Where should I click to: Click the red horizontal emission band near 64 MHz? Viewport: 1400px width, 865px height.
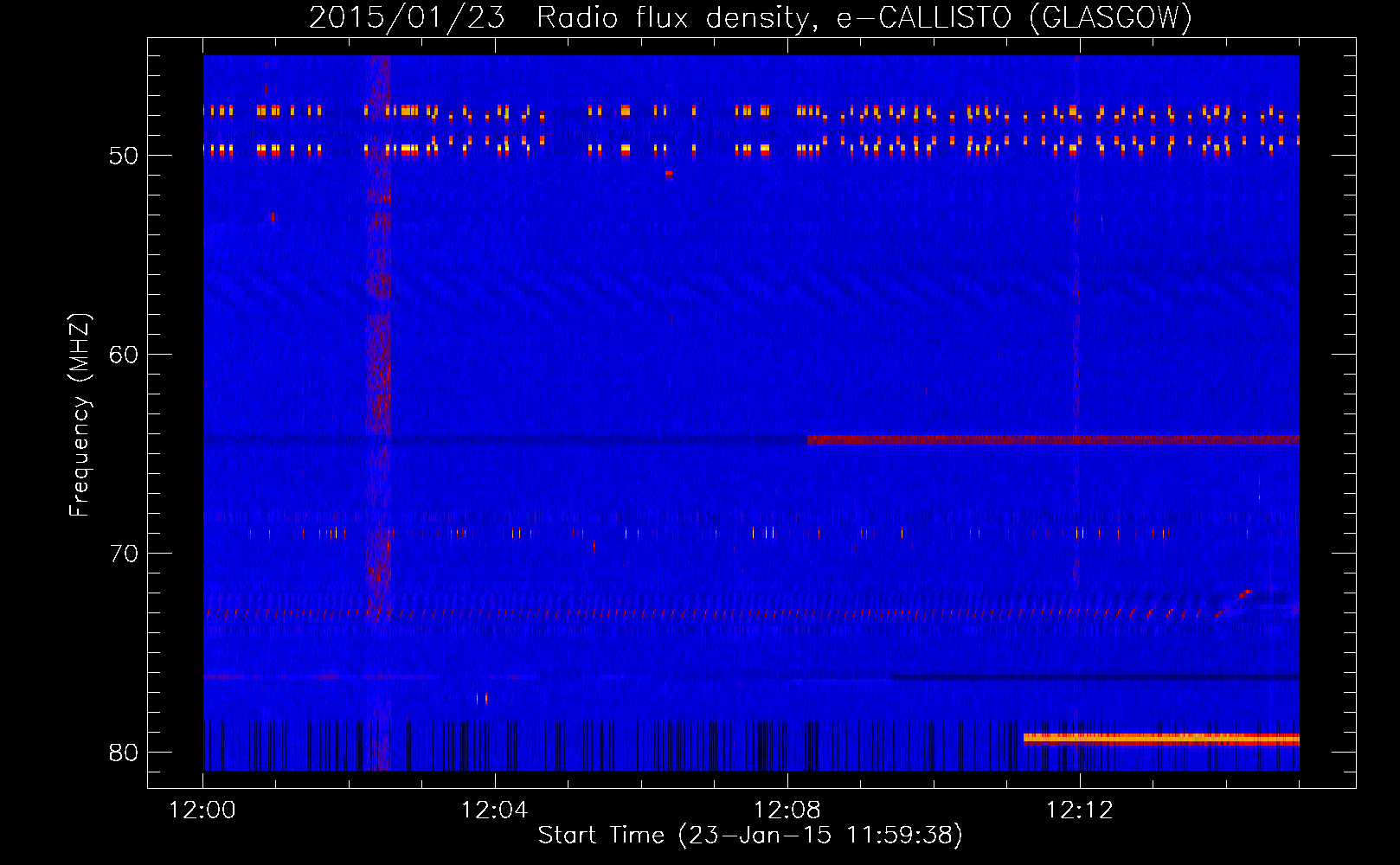[1053, 439]
